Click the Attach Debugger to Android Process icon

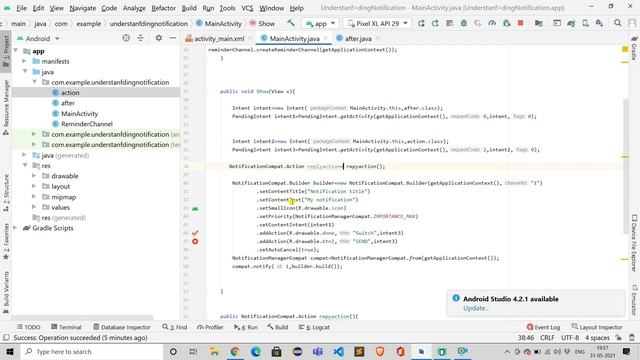tap(507, 23)
